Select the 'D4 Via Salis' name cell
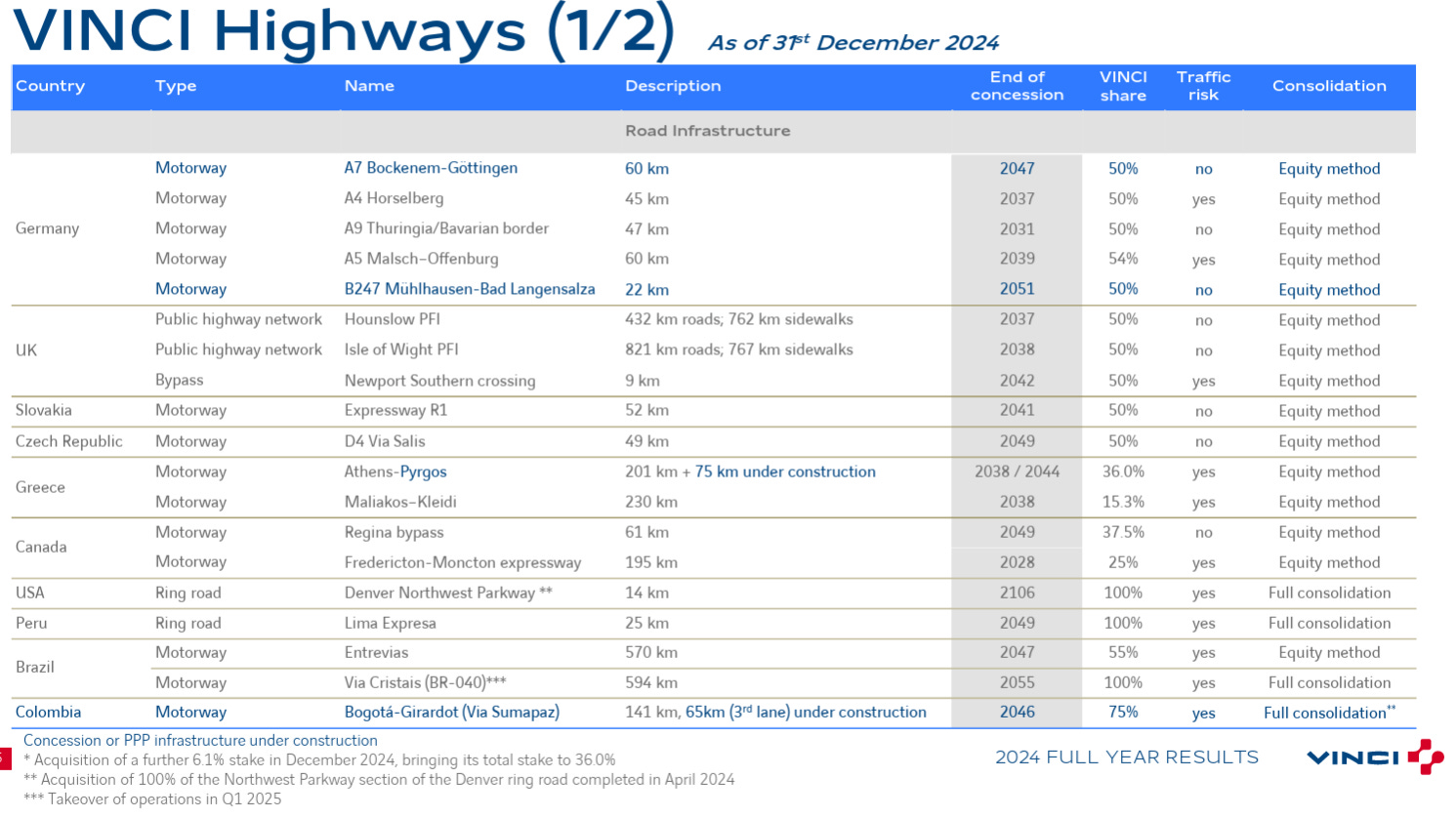This screenshot has width=1456, height=819. pyautogui.click(x=385, y=441)
